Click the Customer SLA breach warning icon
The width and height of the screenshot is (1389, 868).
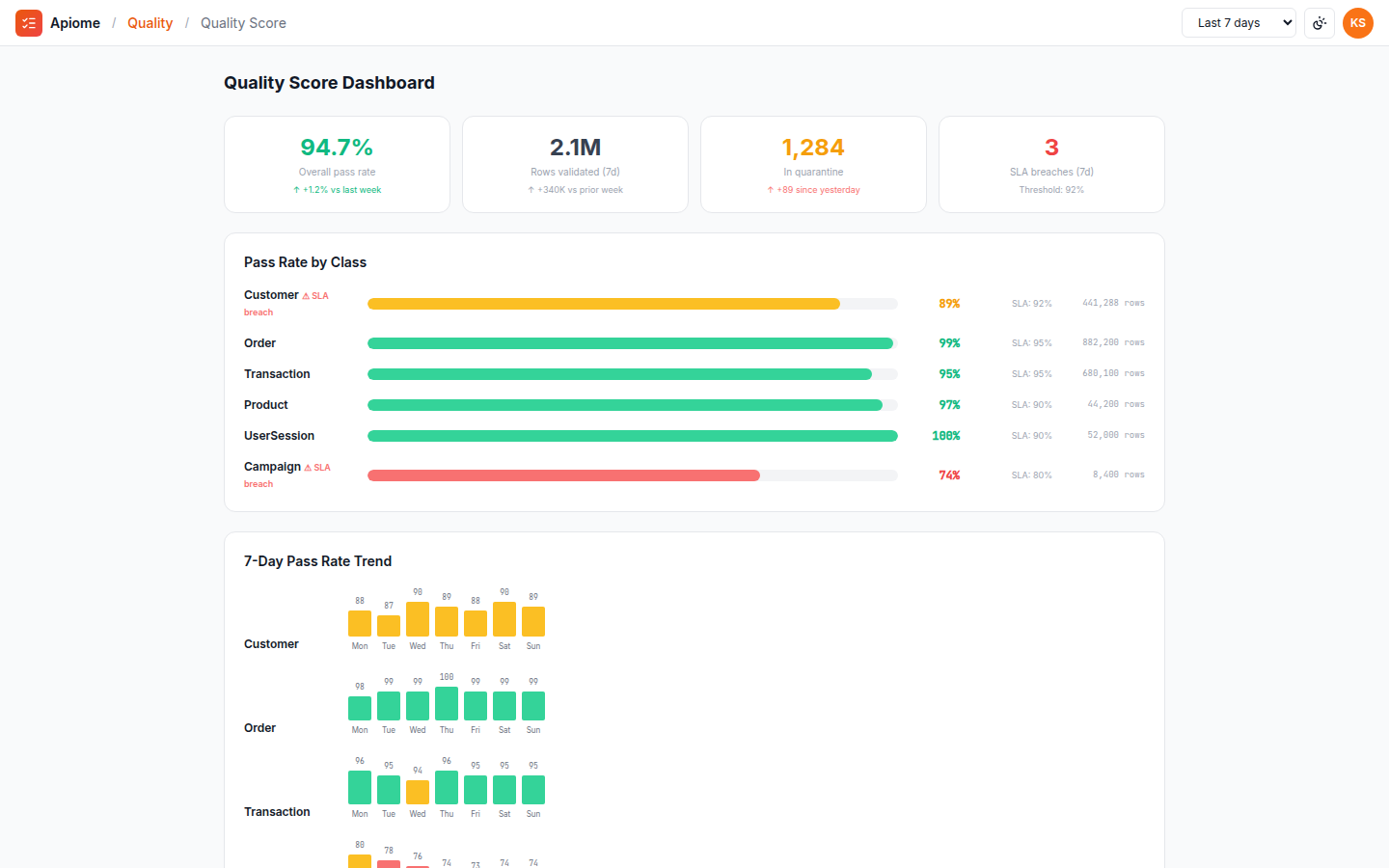pos(306,296)
